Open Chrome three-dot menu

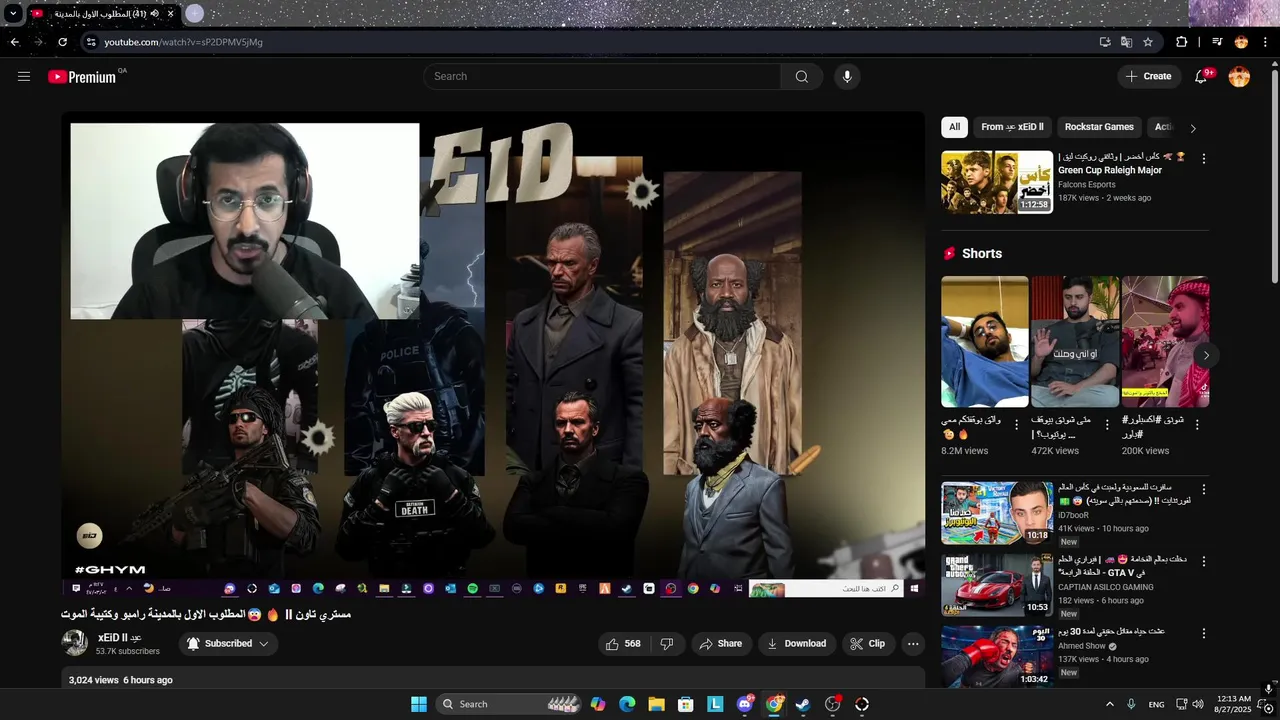1266,42
